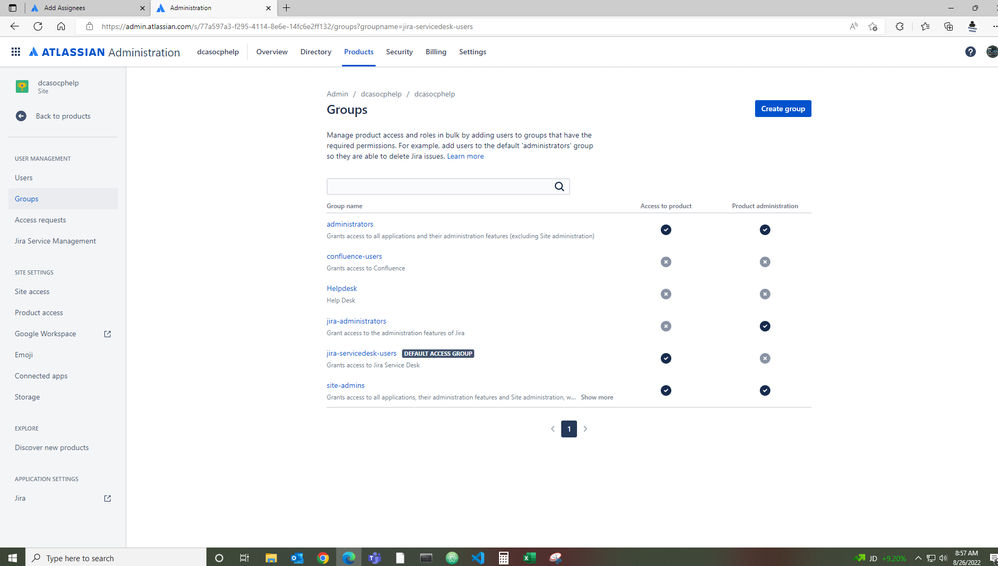Screen dimensions: 998x566
Task: Open the confluence-users group
Action: click(x=354, y=257)
